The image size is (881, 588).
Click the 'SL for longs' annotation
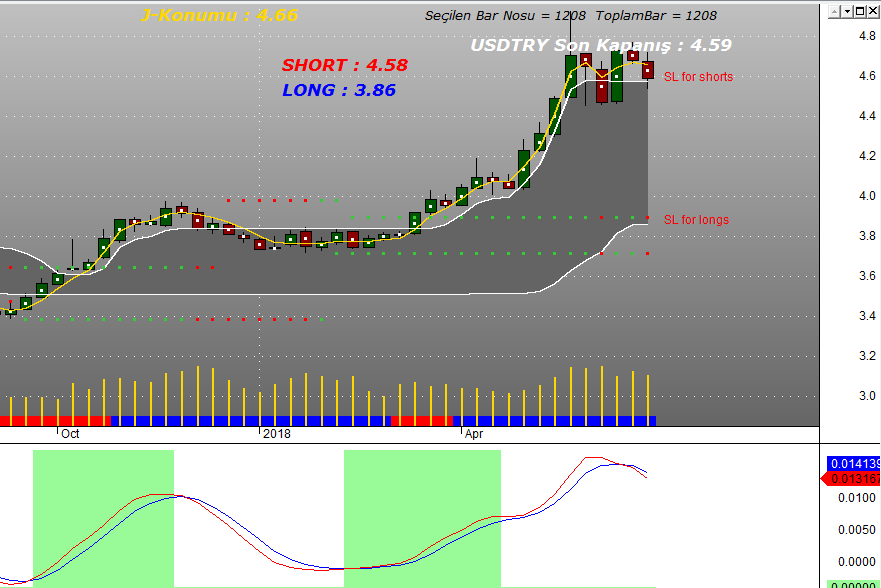[x=697, y=220]
